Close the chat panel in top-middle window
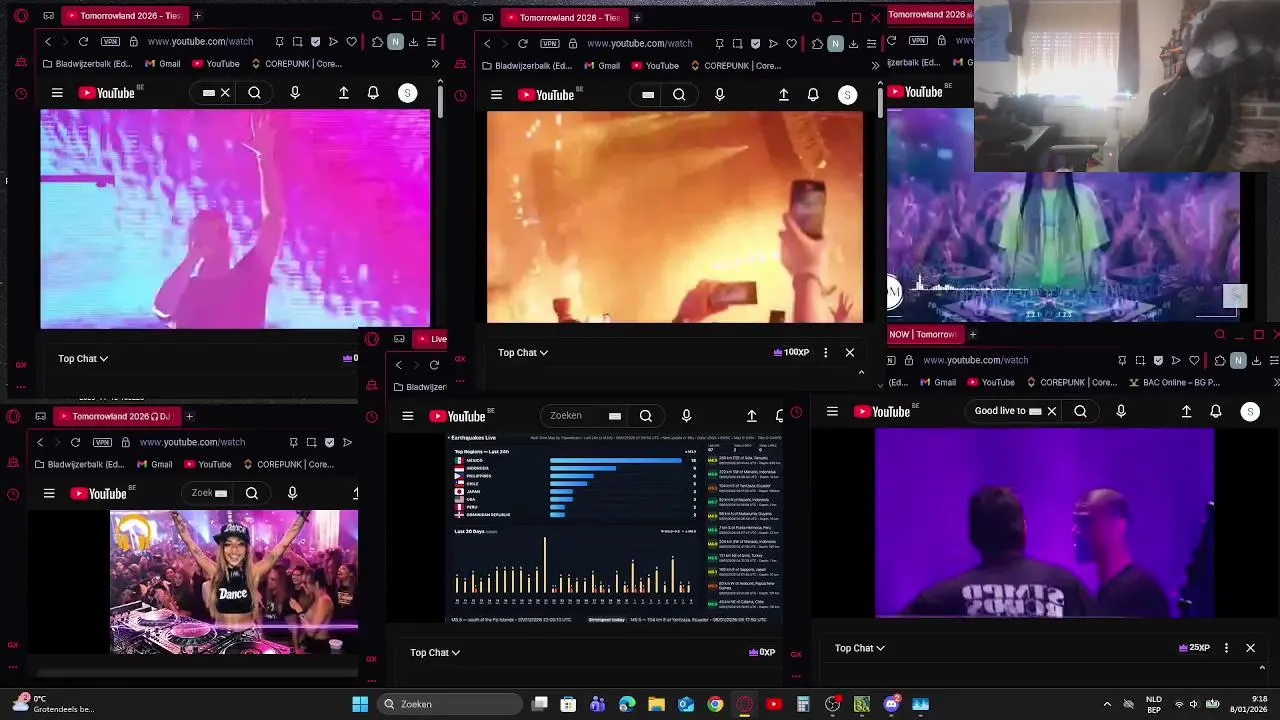Screen dimensions: 1280x720 850,352
